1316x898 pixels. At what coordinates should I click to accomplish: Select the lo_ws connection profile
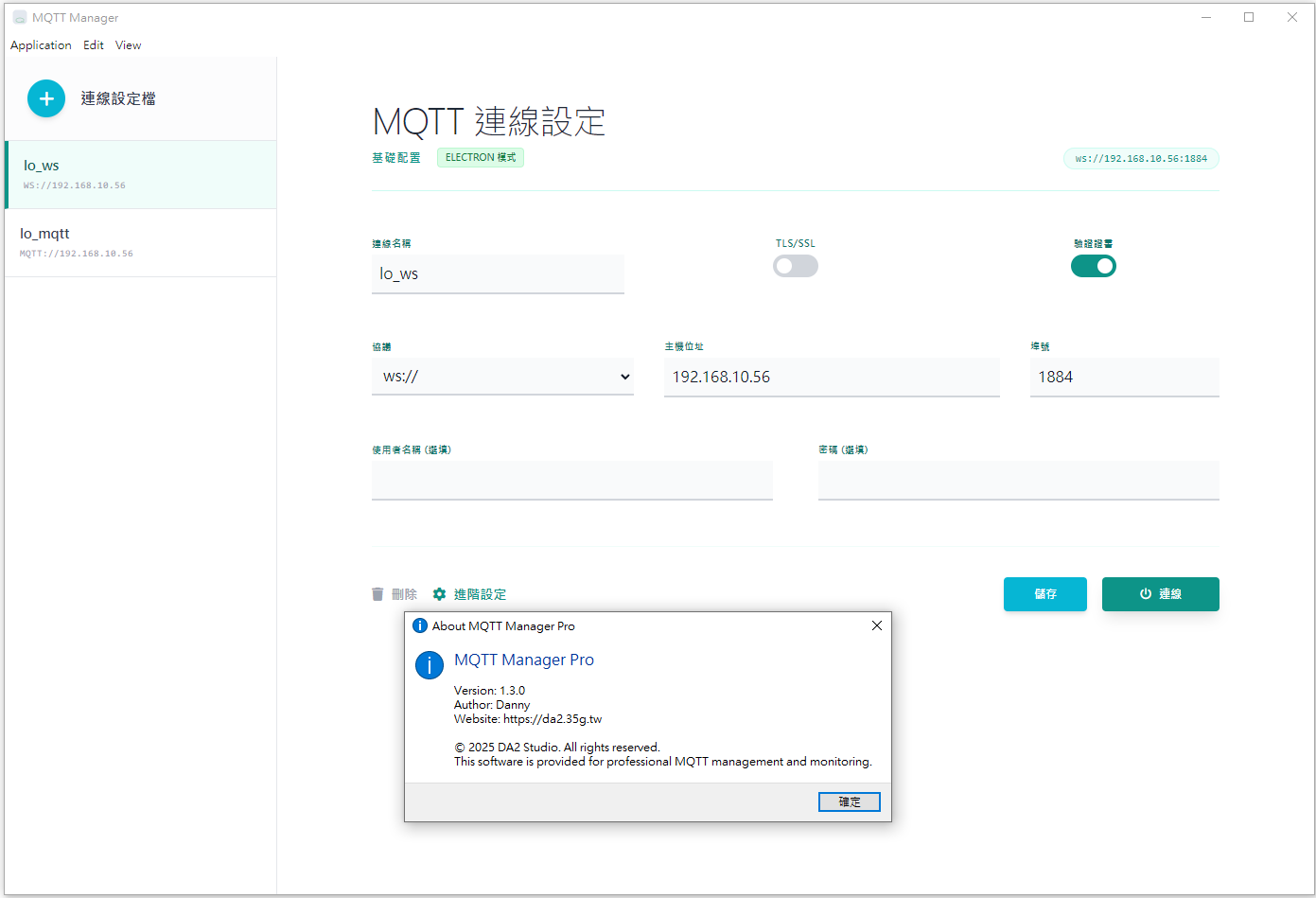click(140, 174)
